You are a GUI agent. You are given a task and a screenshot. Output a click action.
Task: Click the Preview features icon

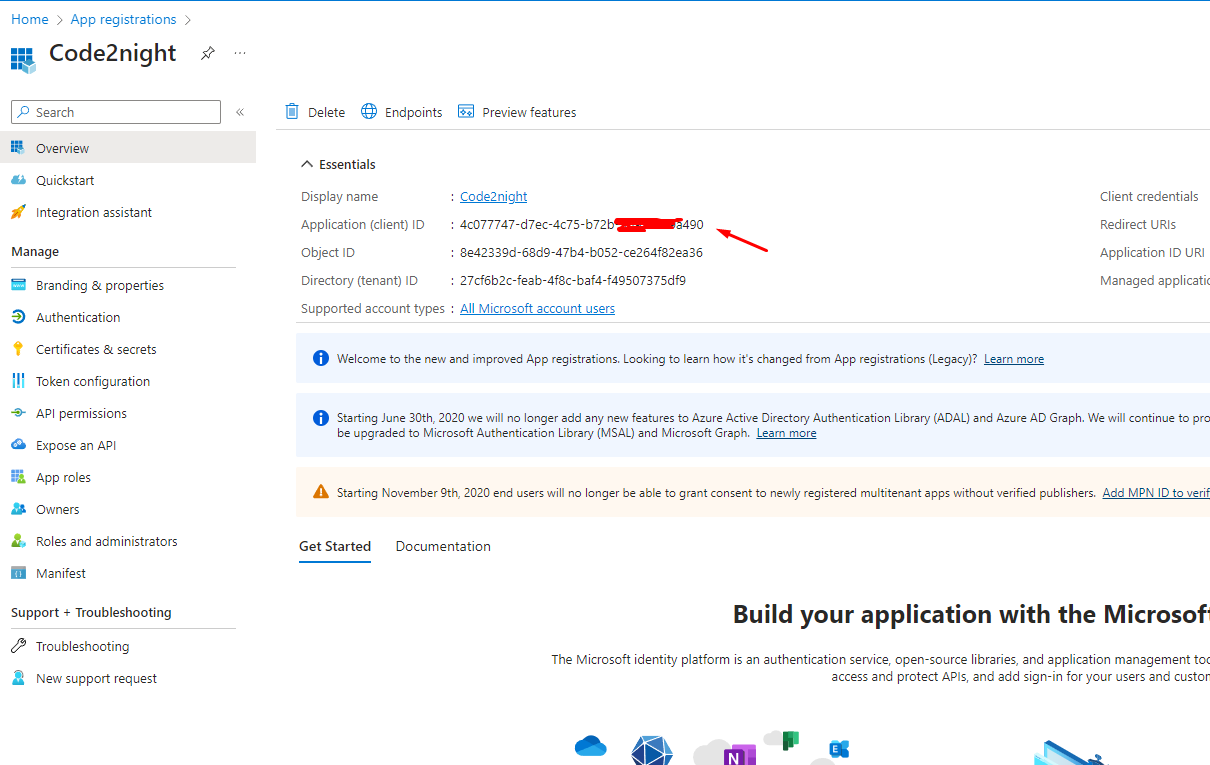point(466,112)
